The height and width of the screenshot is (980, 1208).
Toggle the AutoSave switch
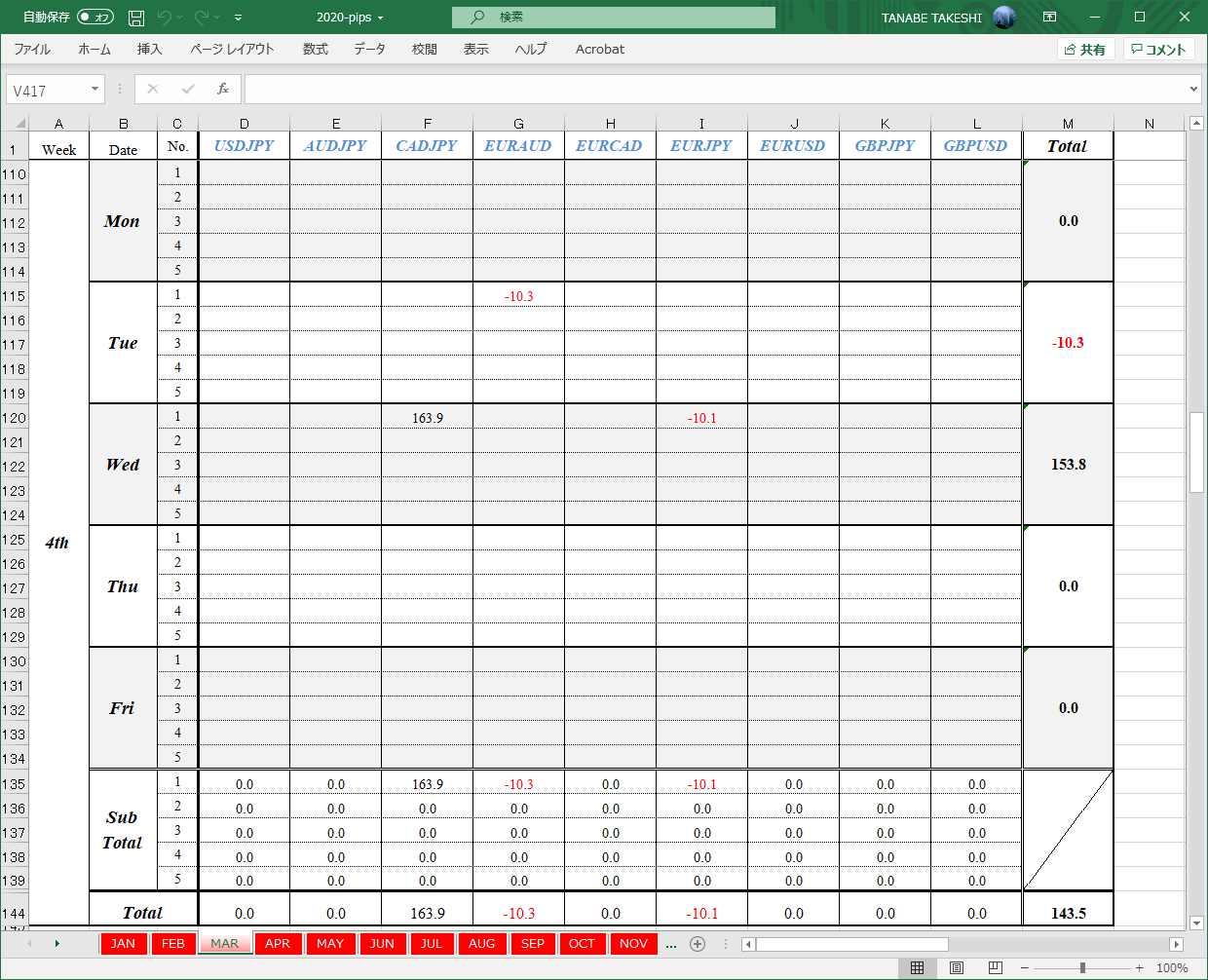94,18
